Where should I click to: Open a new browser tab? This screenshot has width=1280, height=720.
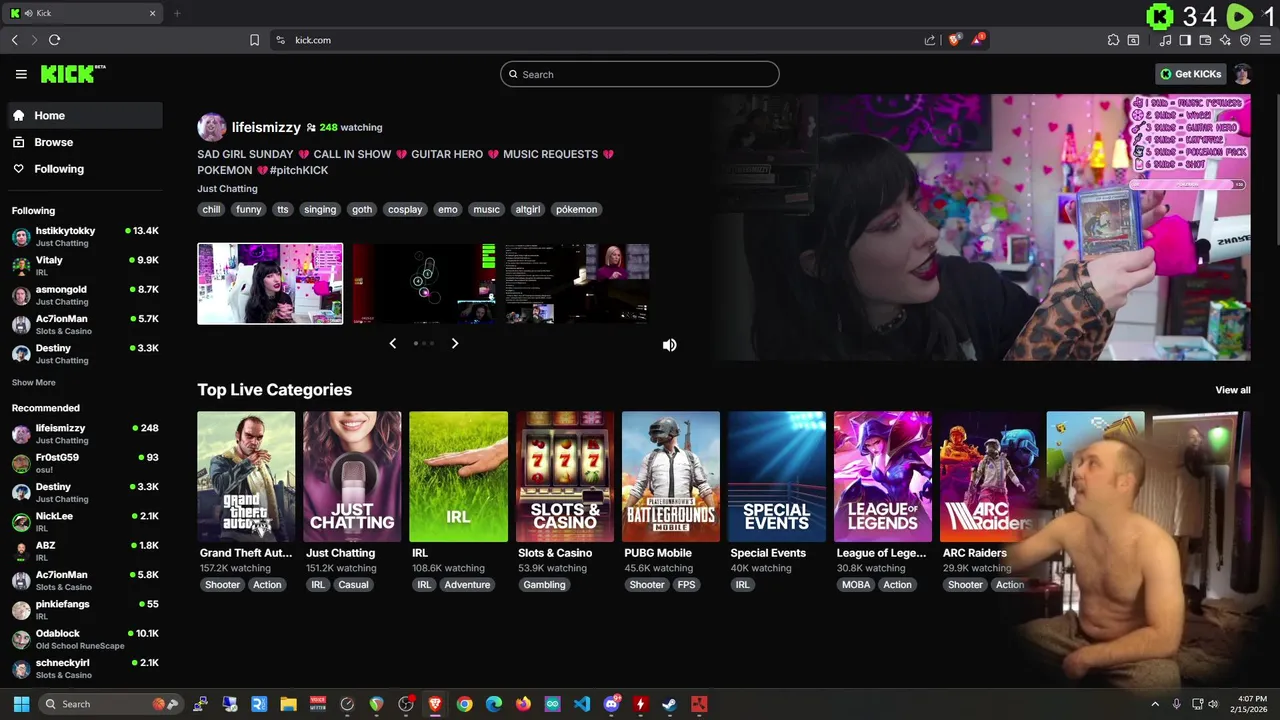[177, 13]
